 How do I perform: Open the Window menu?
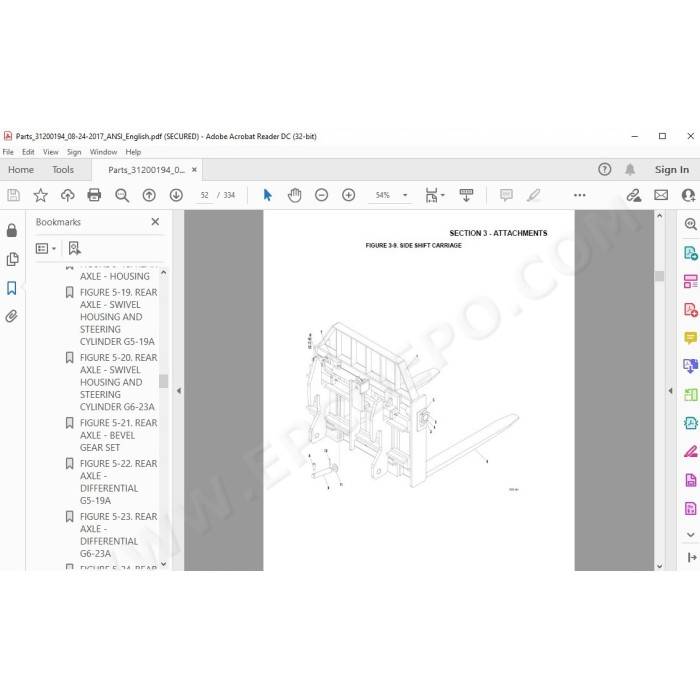[x=103, y=152]
